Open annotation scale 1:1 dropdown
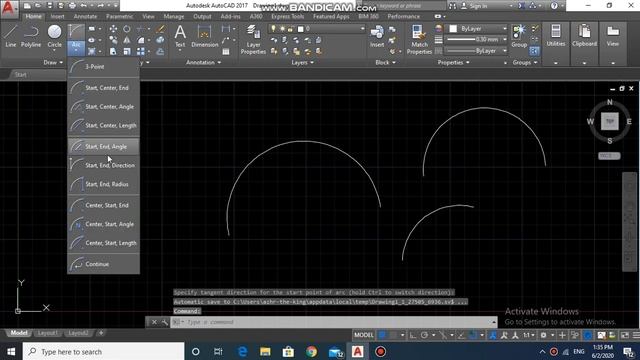The height and width of the screenshot is (360, 640). point(529,335)
